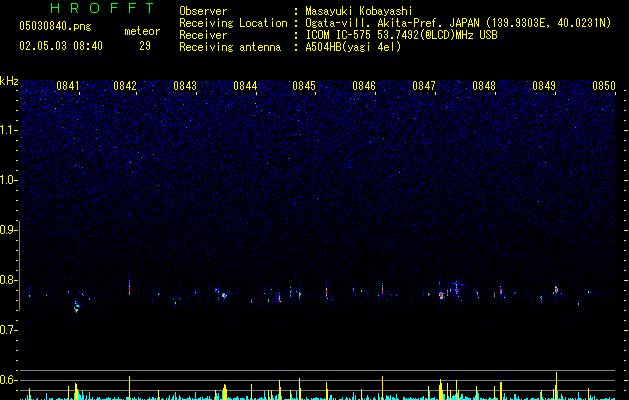The width and height of the screenshot is (629, 400).
Task: Click the 0.6 frequency axis label
Action: (x=8, y=380)
